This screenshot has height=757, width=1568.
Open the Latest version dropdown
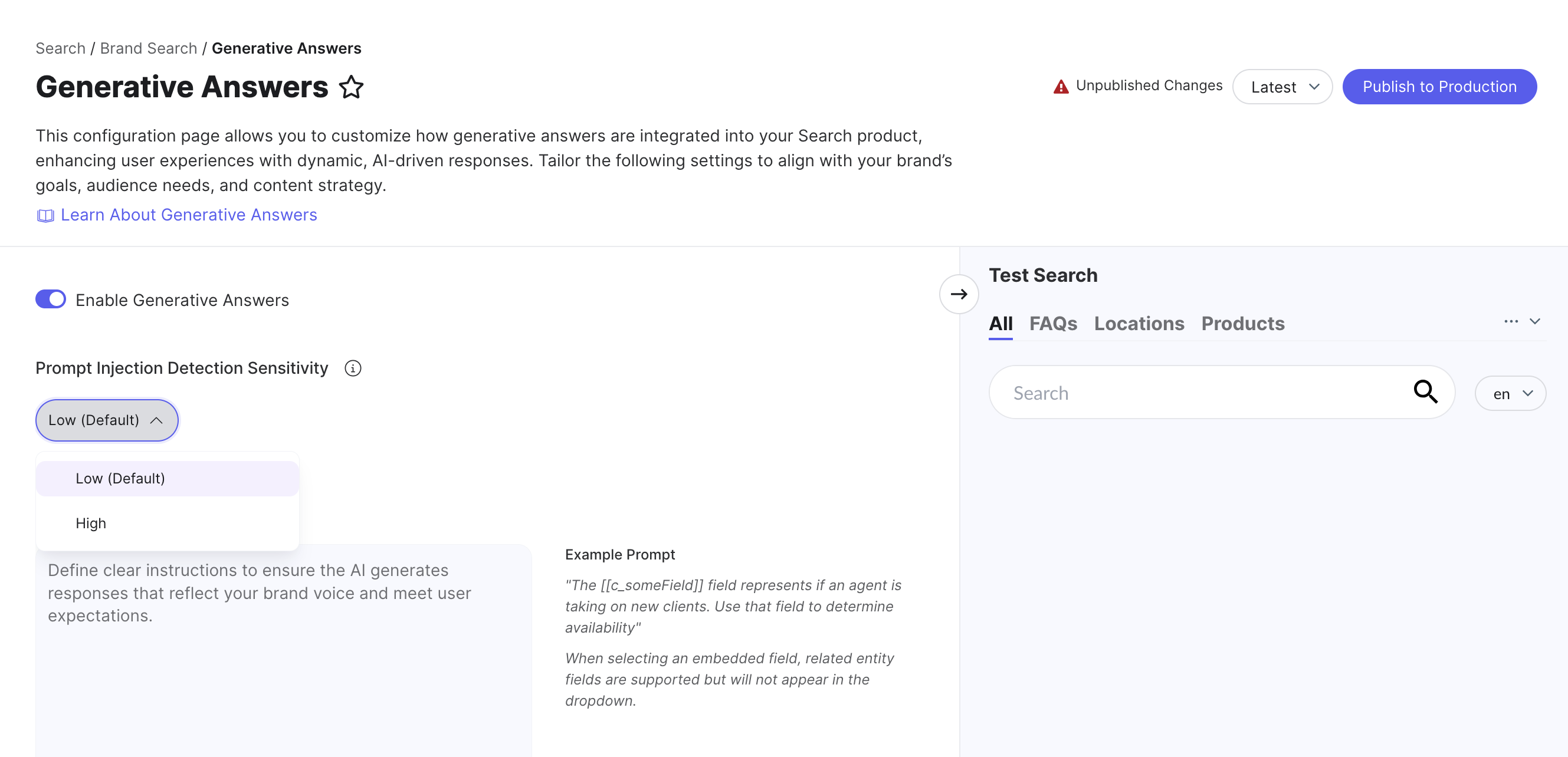(x=1282, y=87)
